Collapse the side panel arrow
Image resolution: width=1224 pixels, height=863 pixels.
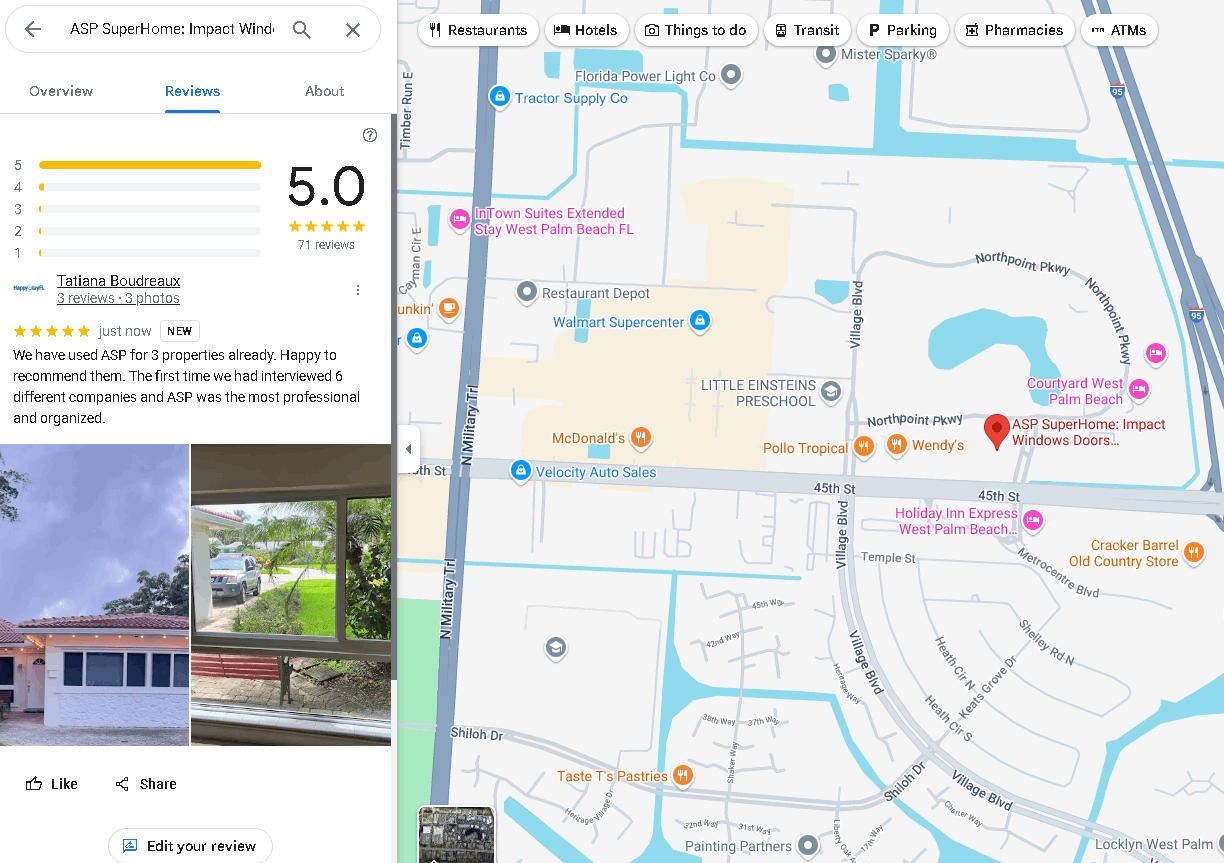[408, 449]
